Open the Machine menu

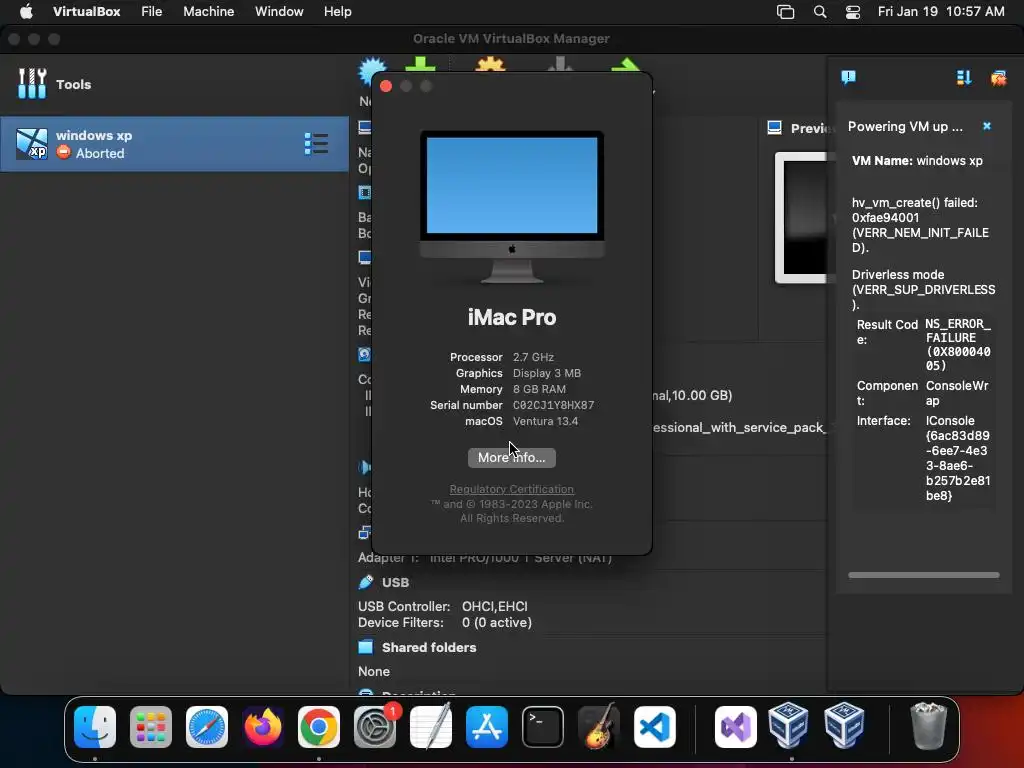208,11
